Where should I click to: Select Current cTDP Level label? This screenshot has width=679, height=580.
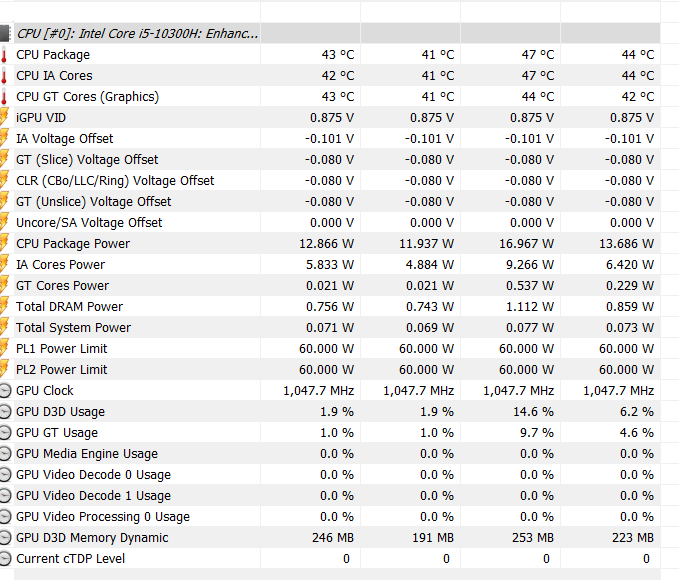pyautogui.click(x=71, y=559)
